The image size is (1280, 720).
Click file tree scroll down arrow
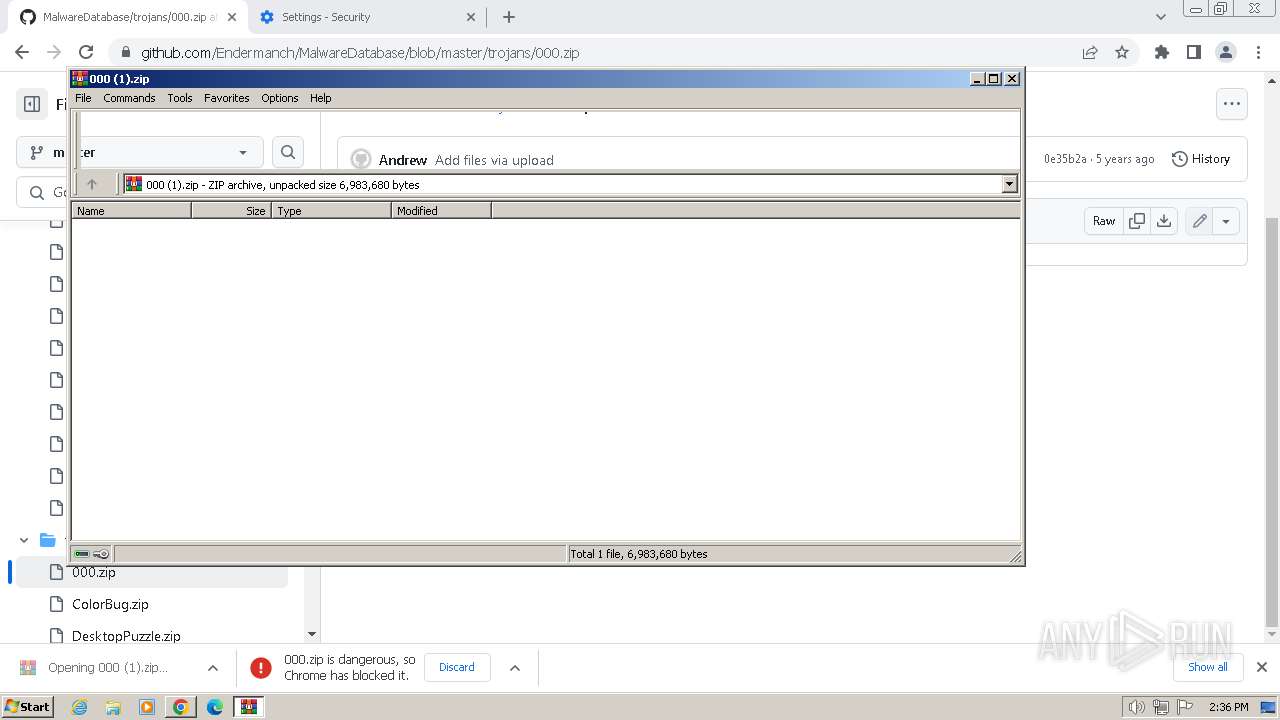(311, 634)
